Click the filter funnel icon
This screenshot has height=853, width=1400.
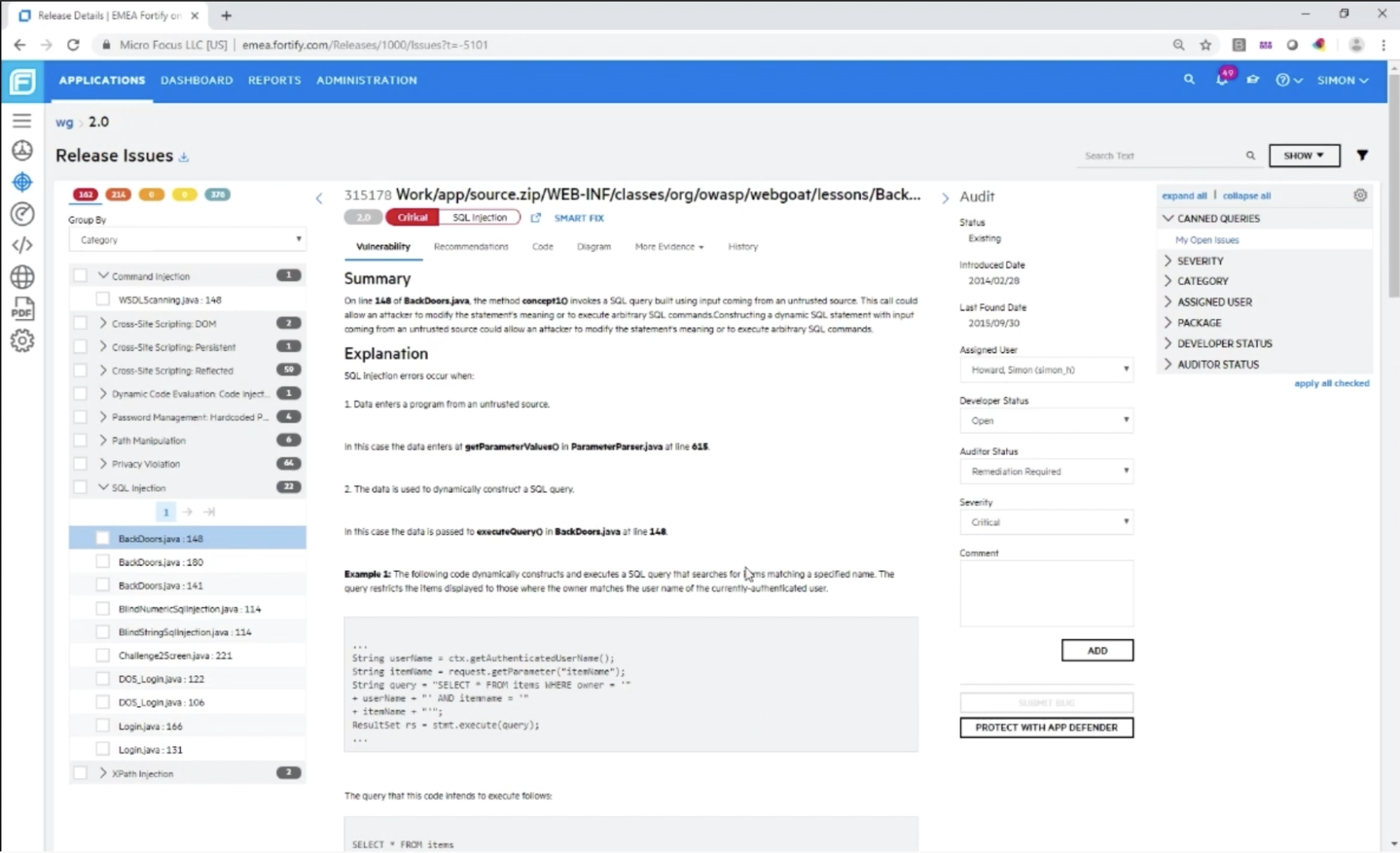coord(1362,156)
